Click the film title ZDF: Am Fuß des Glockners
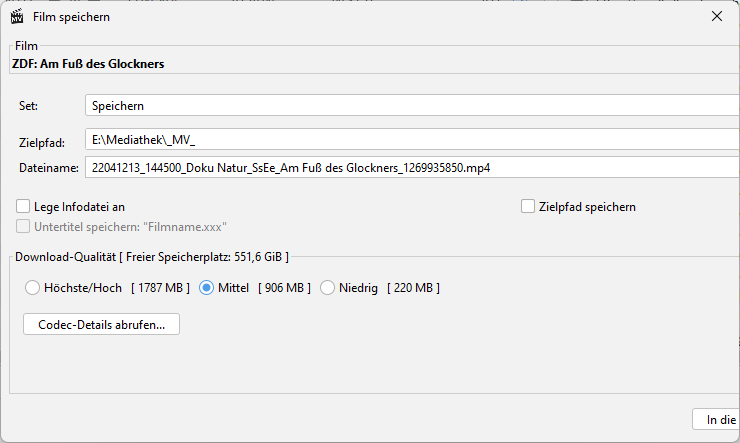This screenshot has width=740, height=443. [88, 64]
